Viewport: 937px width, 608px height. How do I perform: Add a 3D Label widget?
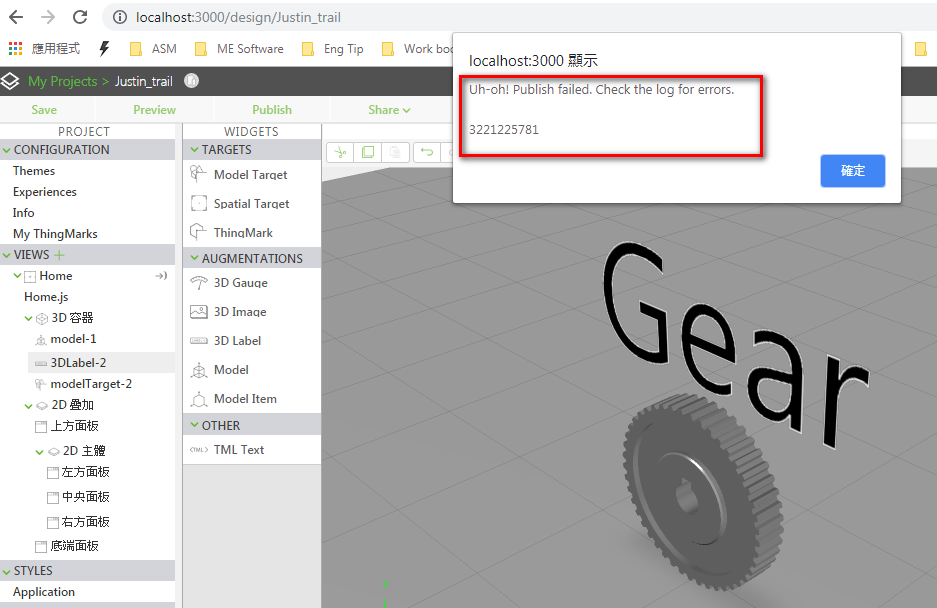(235, 340)
